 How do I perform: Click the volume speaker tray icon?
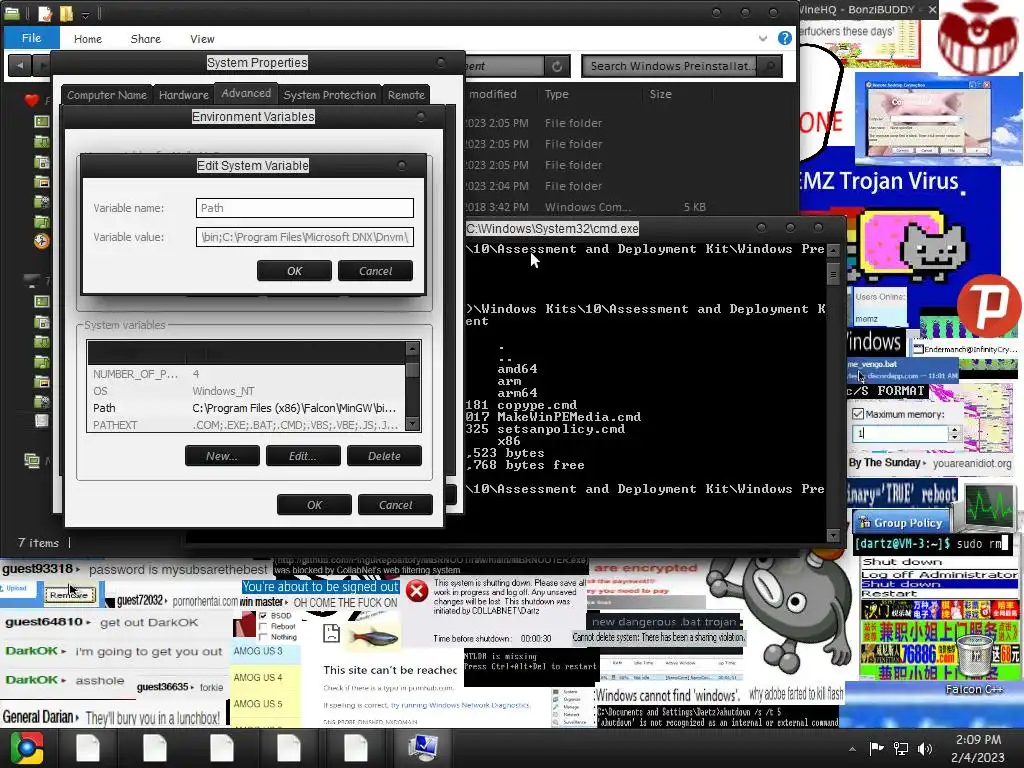coord(925,749)
